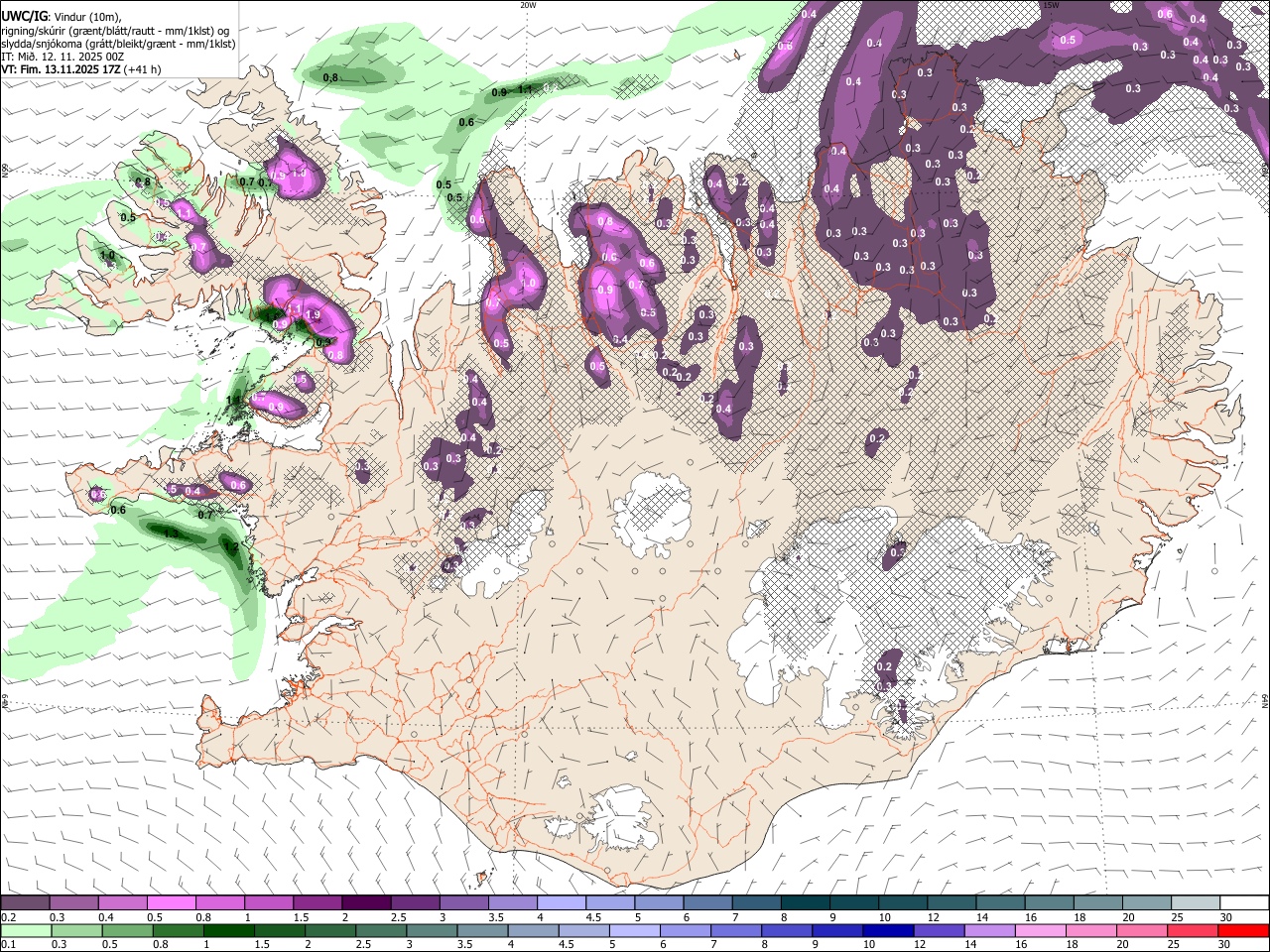Select the 0.8 magenta swatch in snow scale
This screenshot has width=1270, height=952.
coord(219,903)
